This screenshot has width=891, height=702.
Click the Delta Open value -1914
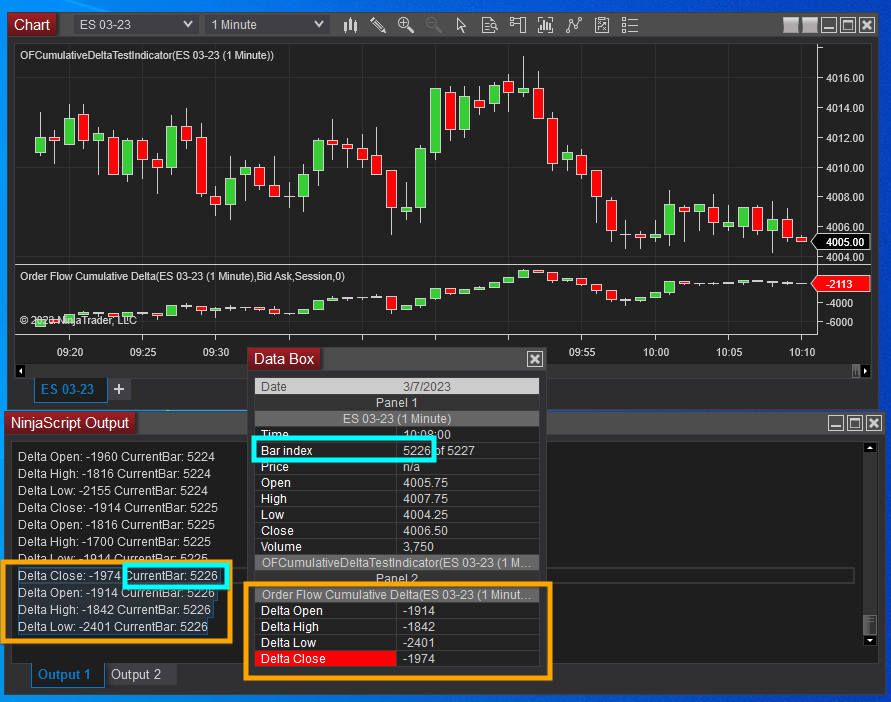(419, 611)
